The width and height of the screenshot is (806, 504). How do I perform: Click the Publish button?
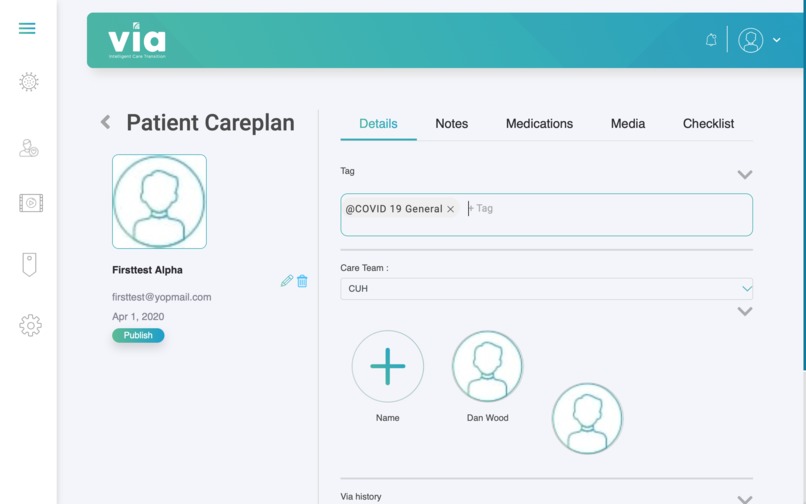coord(138,335)
